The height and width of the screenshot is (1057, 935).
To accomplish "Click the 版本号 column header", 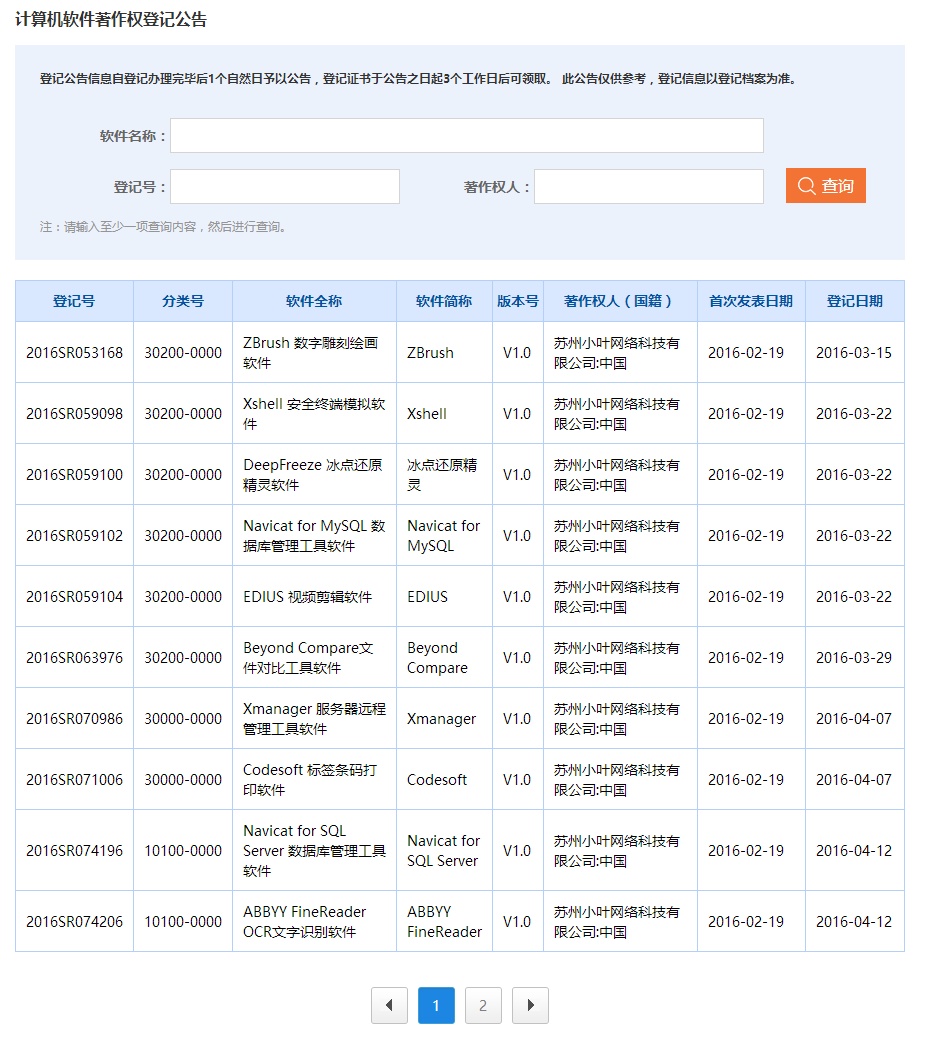I will tap(518, 301).
